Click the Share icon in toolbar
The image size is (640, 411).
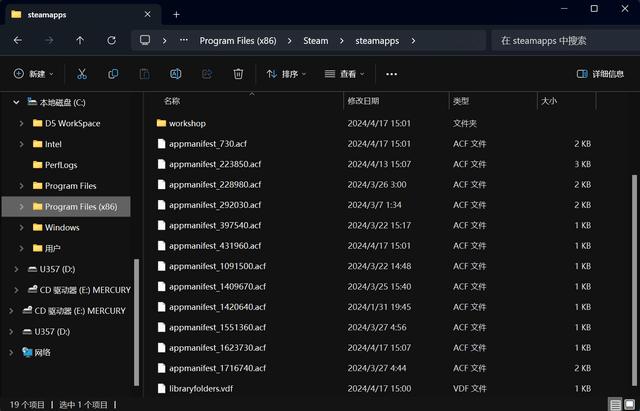(207, 74)
